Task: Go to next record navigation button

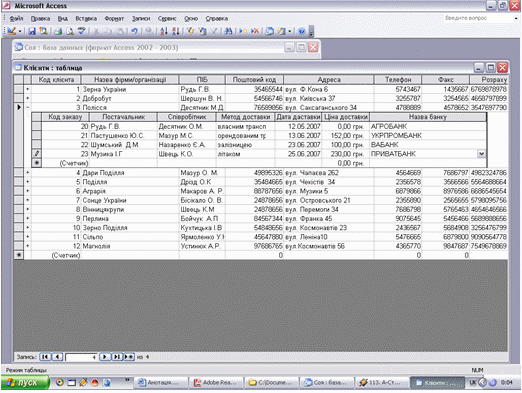Action: [105, 357]
